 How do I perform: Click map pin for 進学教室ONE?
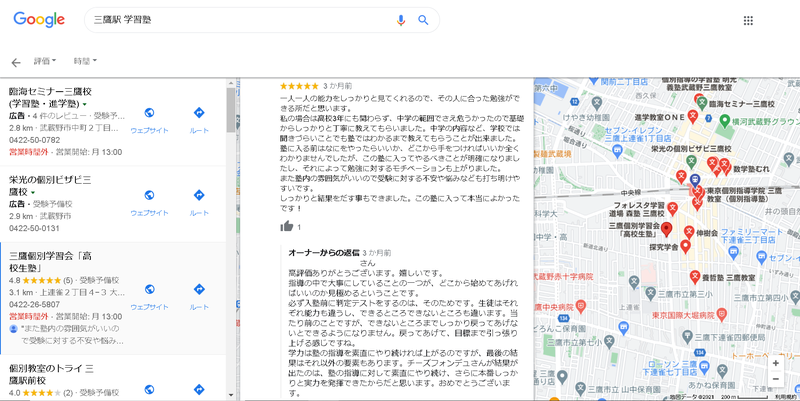coord(692,116)
